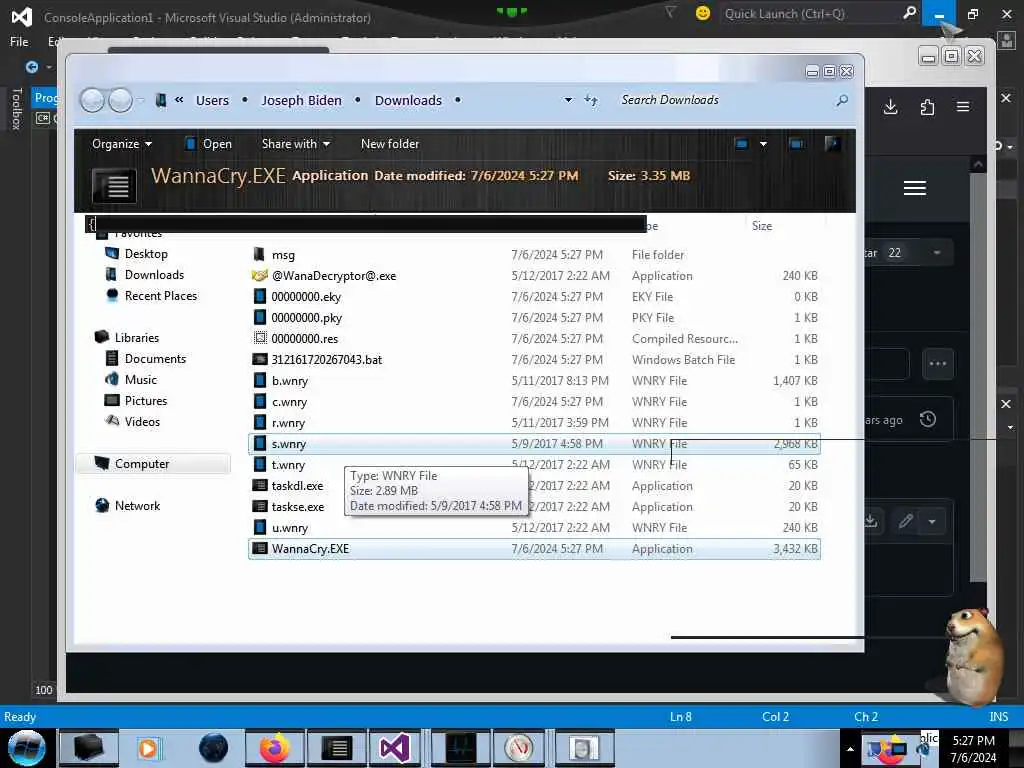Click the Explorer forward navigation button
The image size is (1024, 768).
click(120, 101)
